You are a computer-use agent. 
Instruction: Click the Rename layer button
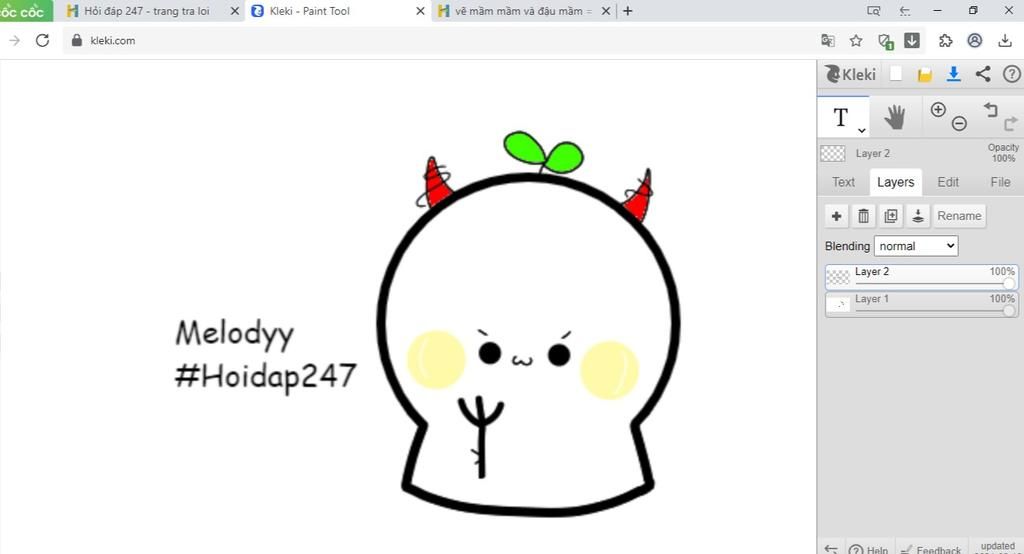959,216
